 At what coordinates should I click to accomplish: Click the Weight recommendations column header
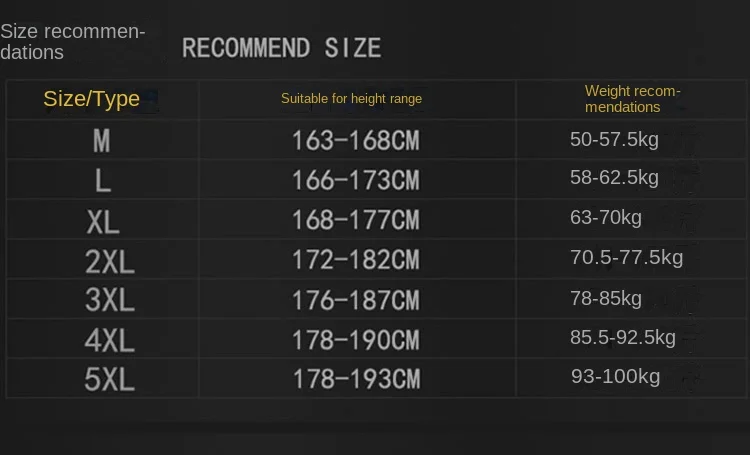click(632, 99)
